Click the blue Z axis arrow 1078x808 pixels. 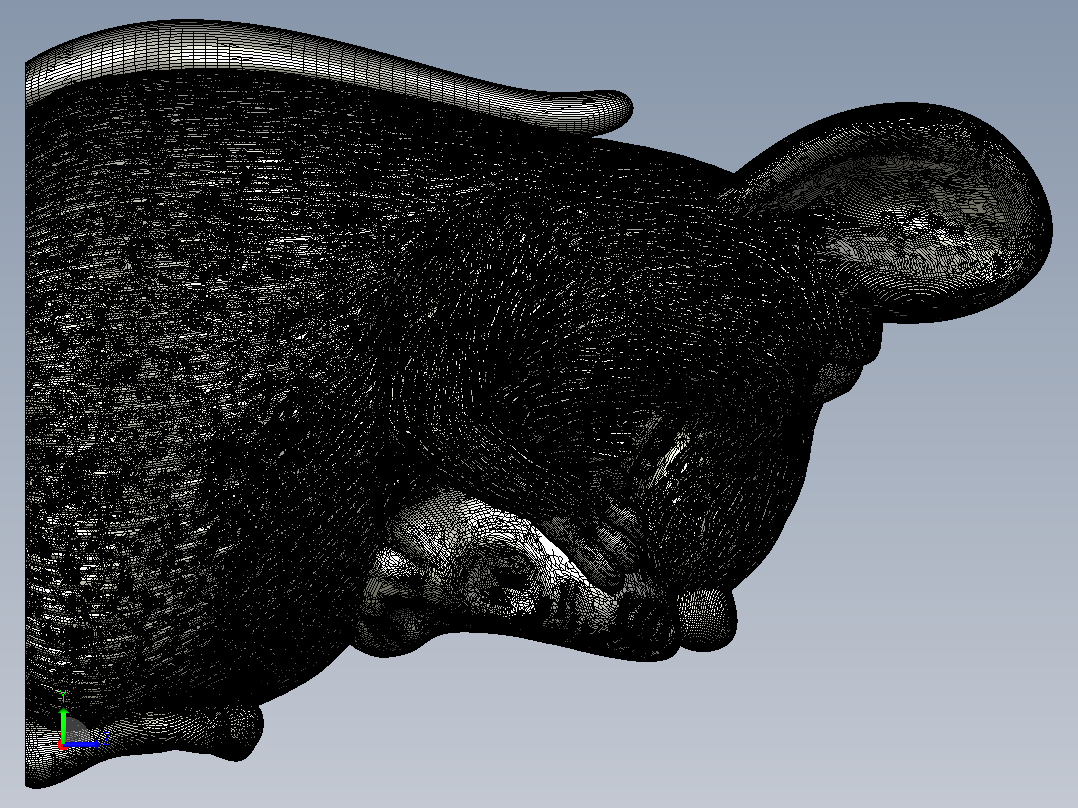click(82, 744)
